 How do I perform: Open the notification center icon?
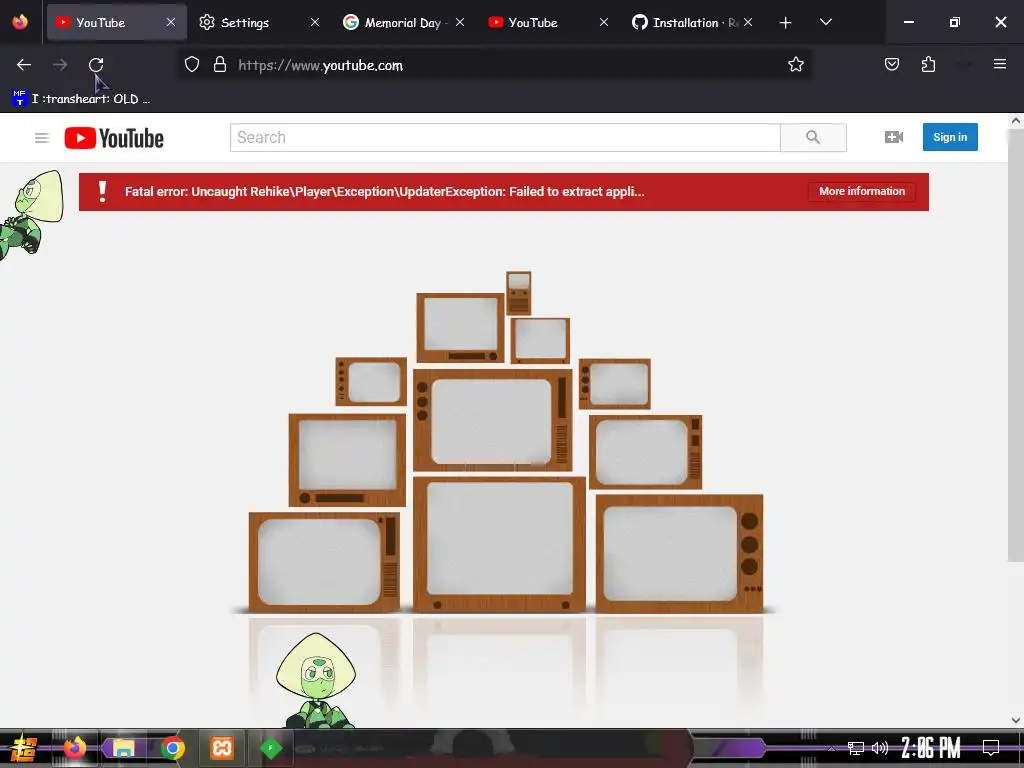(x=991, y=748)
